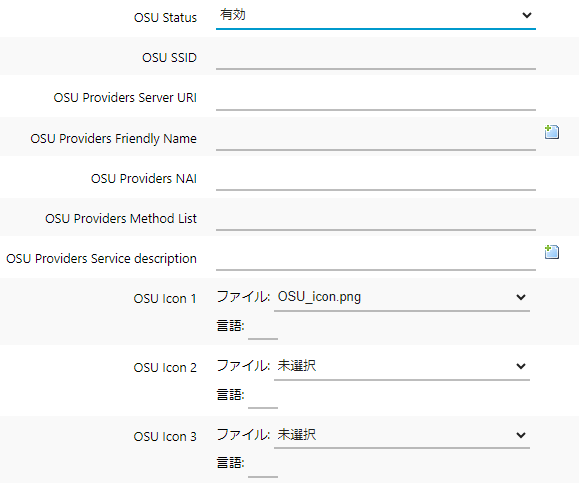This screenshot has width=579, height=483.
Task: Click OSU Providers Service description input
Action: pyautogui.click(x=376, y=259)
